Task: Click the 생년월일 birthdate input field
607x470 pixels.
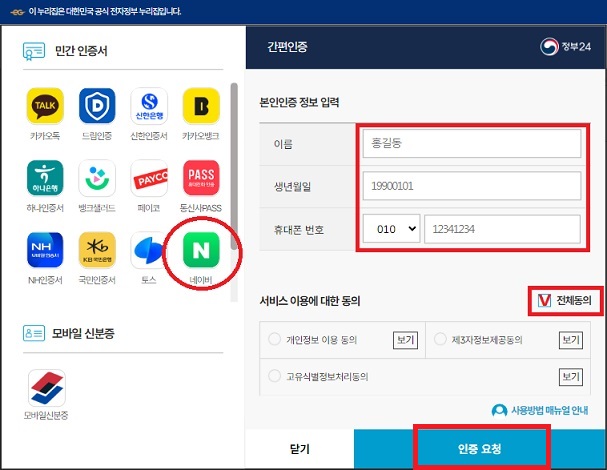Action: (x=472, y=186)
